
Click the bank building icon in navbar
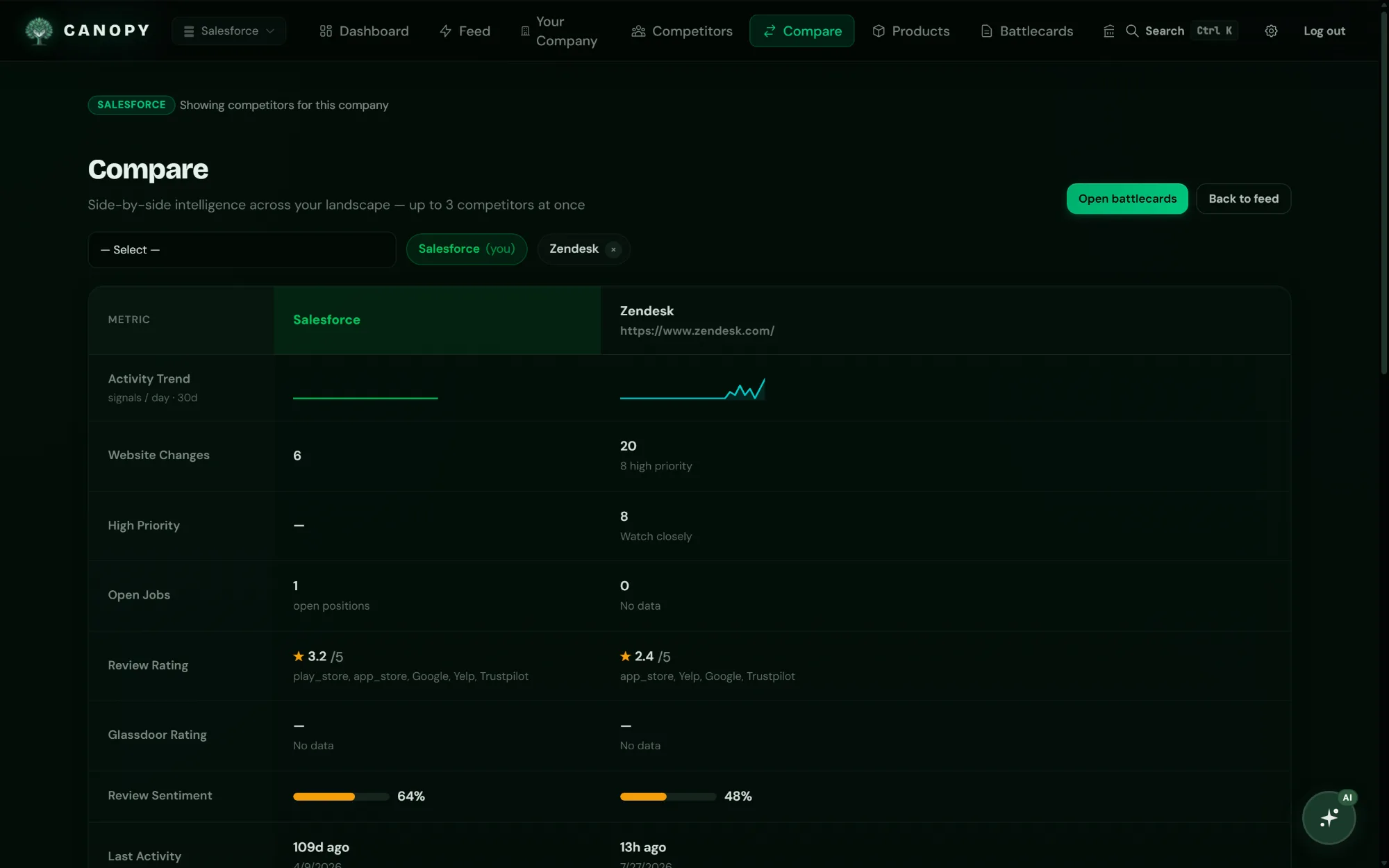[1109, 31]
